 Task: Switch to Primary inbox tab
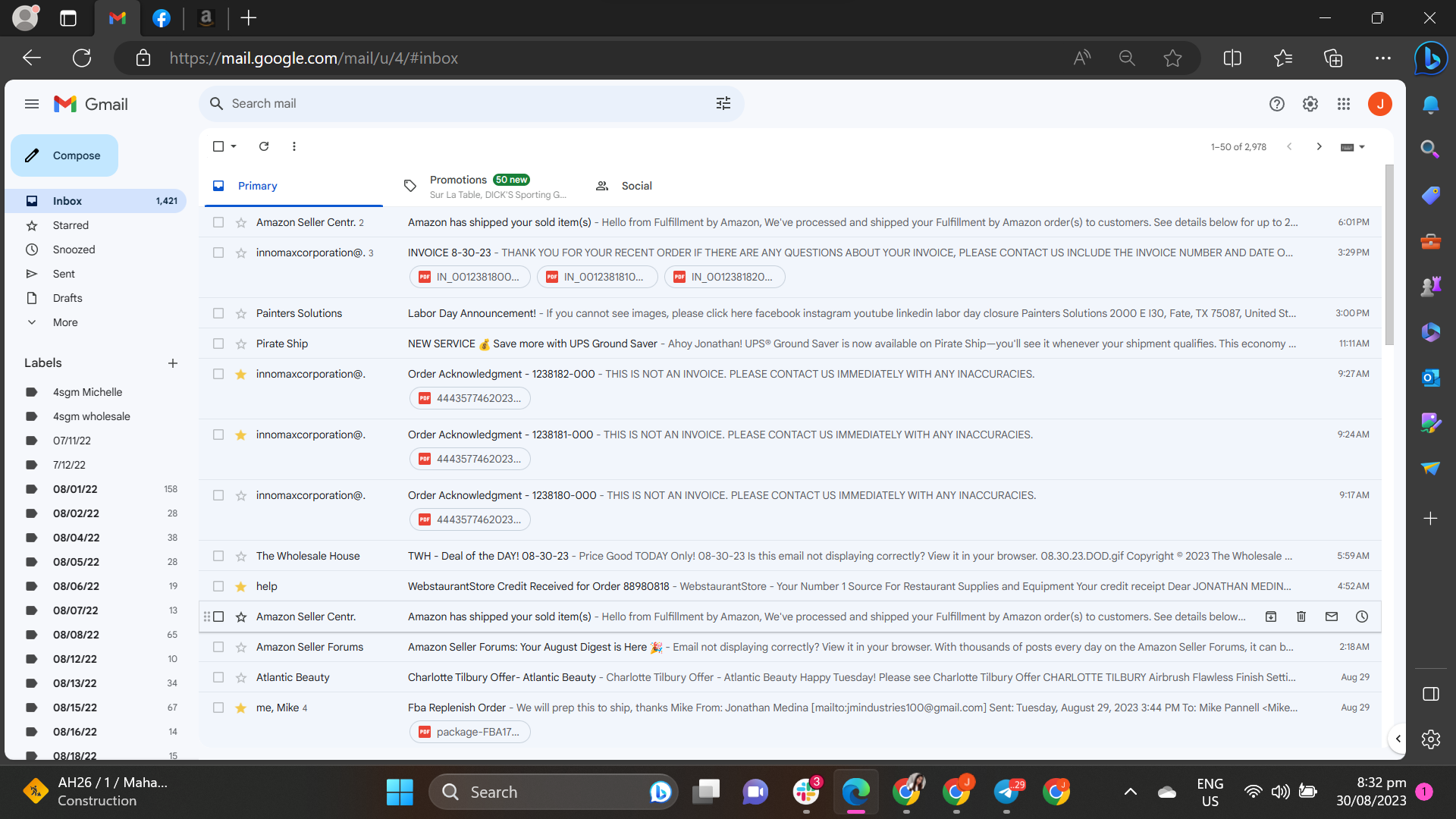pyautogui.click(x=293, y=186)
